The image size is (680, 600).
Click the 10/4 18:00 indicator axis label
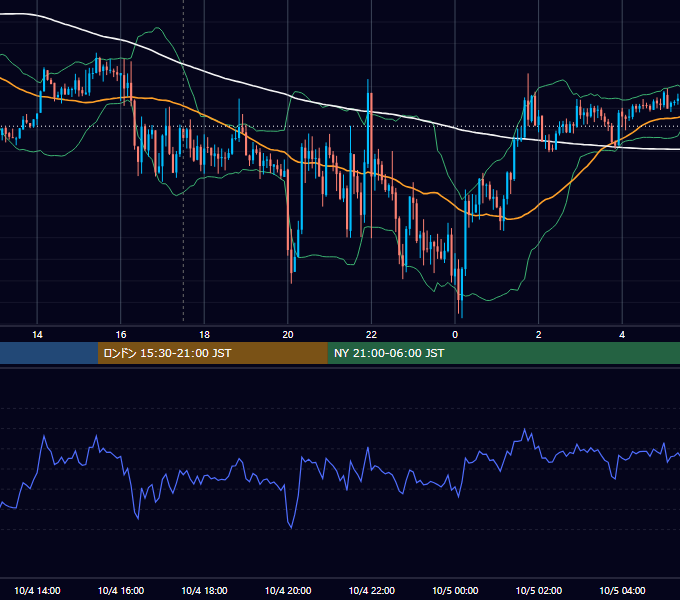coord(204,590)
